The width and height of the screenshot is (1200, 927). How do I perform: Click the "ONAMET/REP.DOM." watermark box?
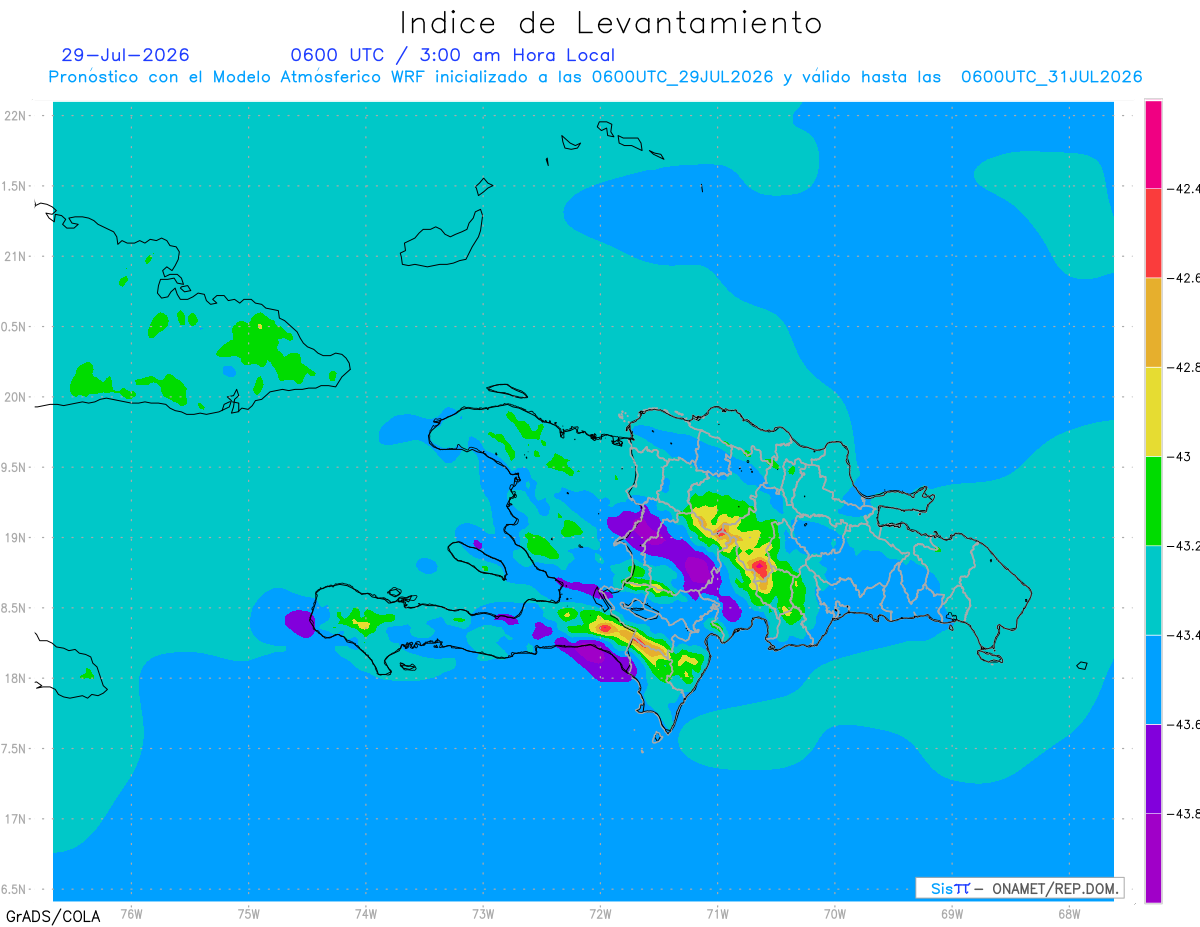pos(1020,888)
